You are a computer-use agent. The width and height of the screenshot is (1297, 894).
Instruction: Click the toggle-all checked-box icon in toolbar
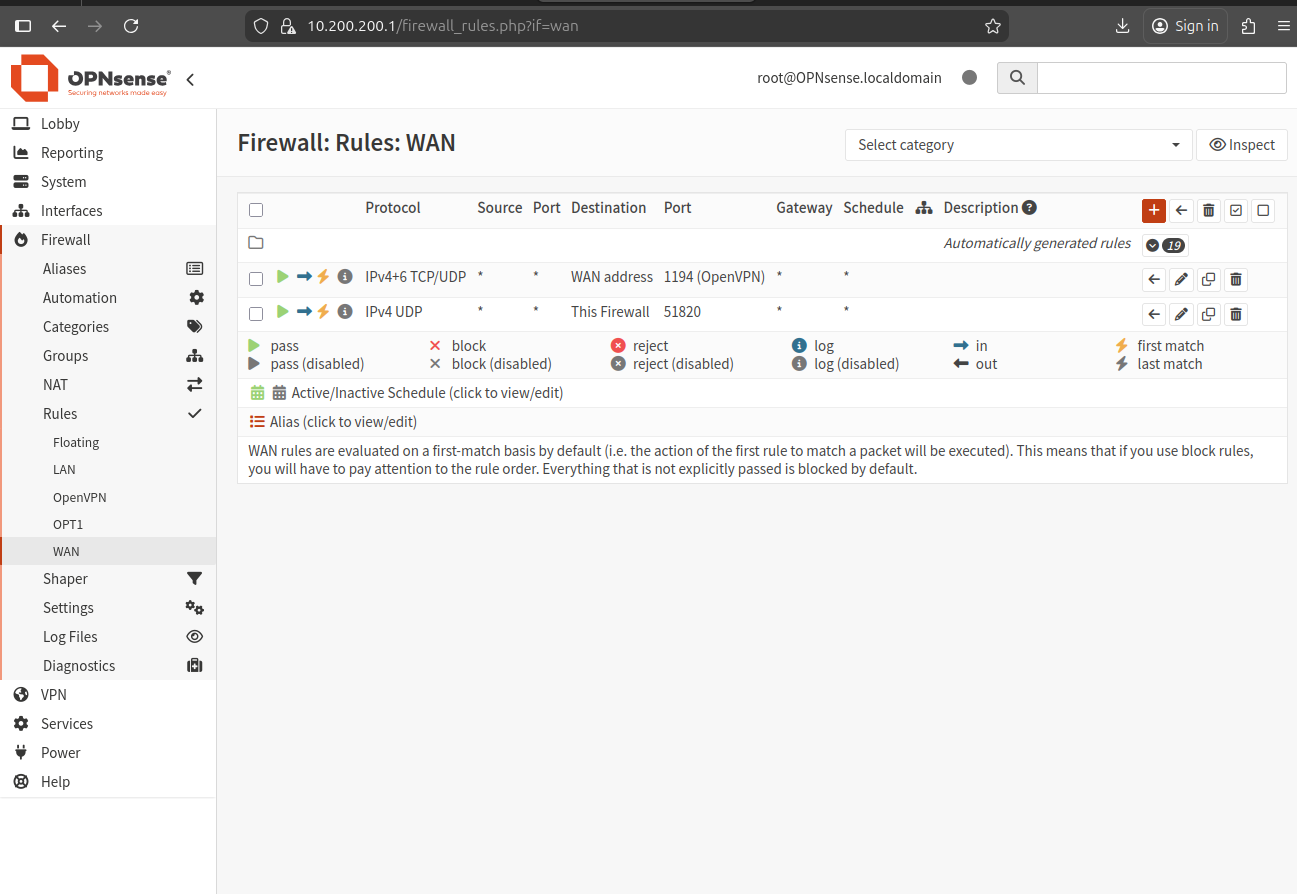(x=1235, y=210)
